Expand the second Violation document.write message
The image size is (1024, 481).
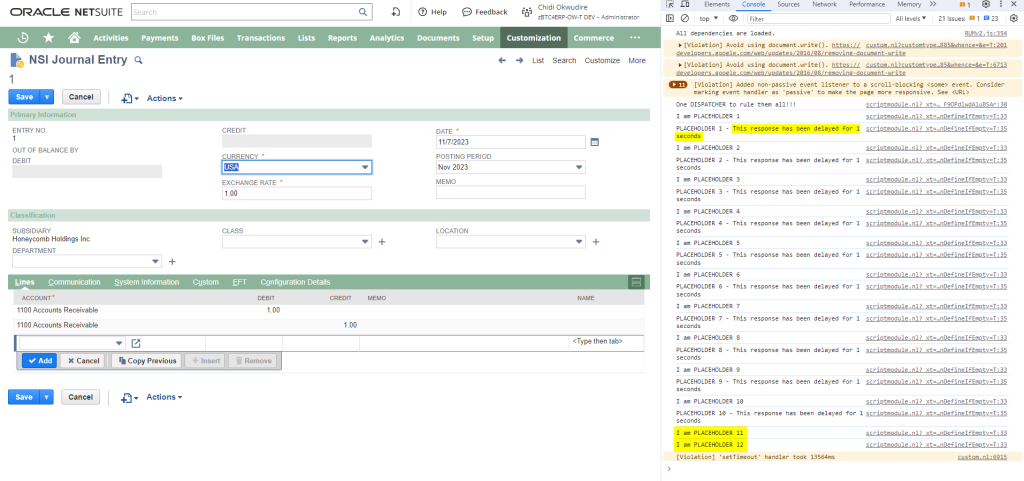[681, 65]
